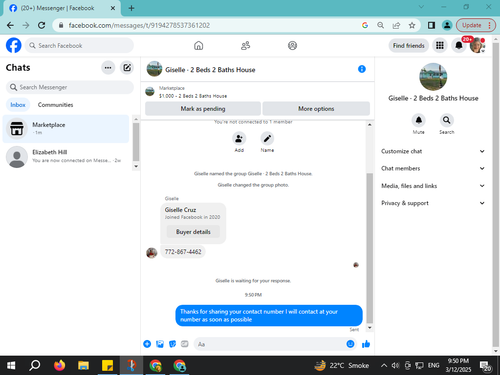
Task: Click $1,000 - 2 Beds 2 Baths listing
Action: tap(193, 96)
